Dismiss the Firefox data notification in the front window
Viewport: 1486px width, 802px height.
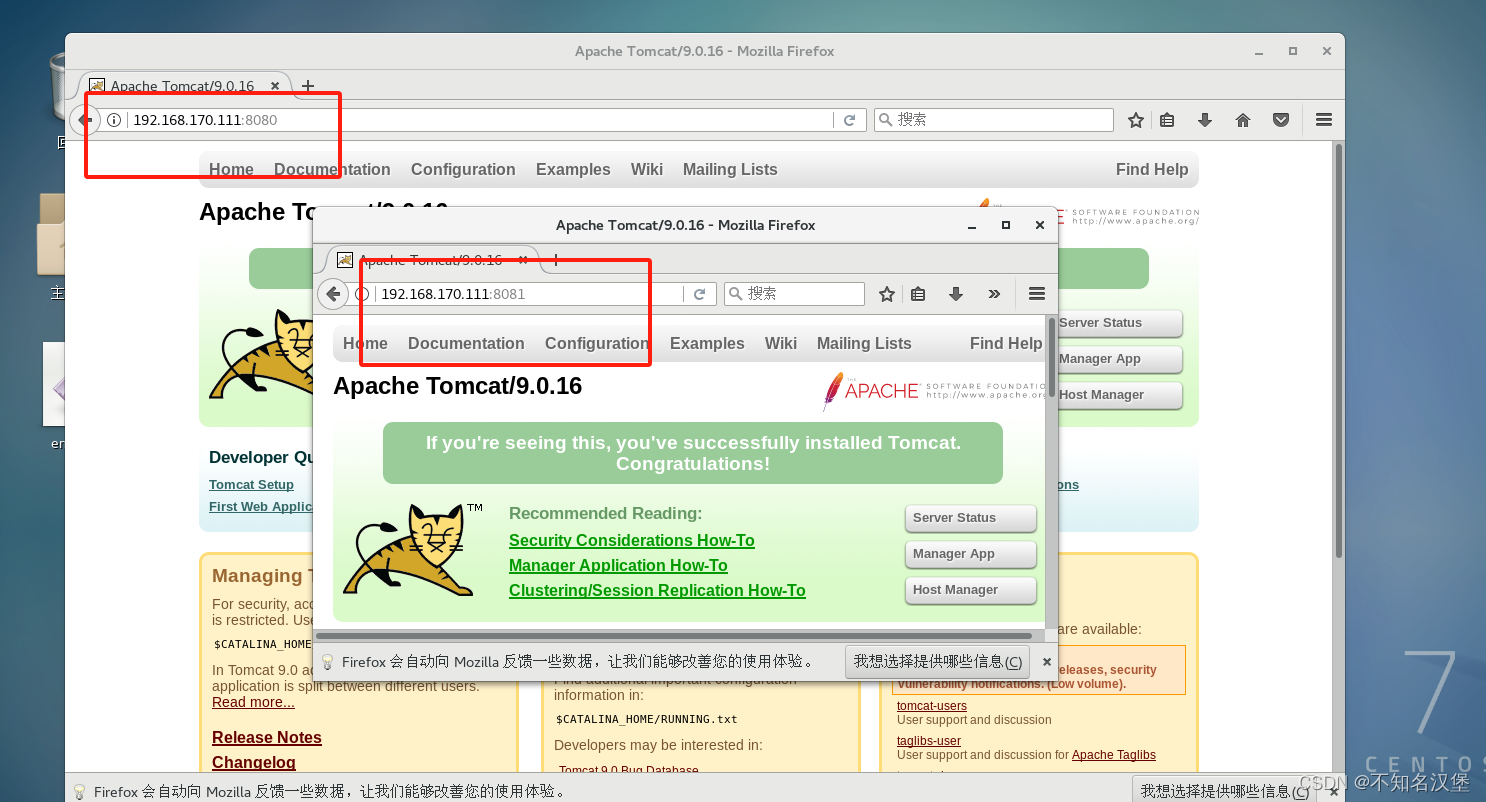pos(1047,662)
